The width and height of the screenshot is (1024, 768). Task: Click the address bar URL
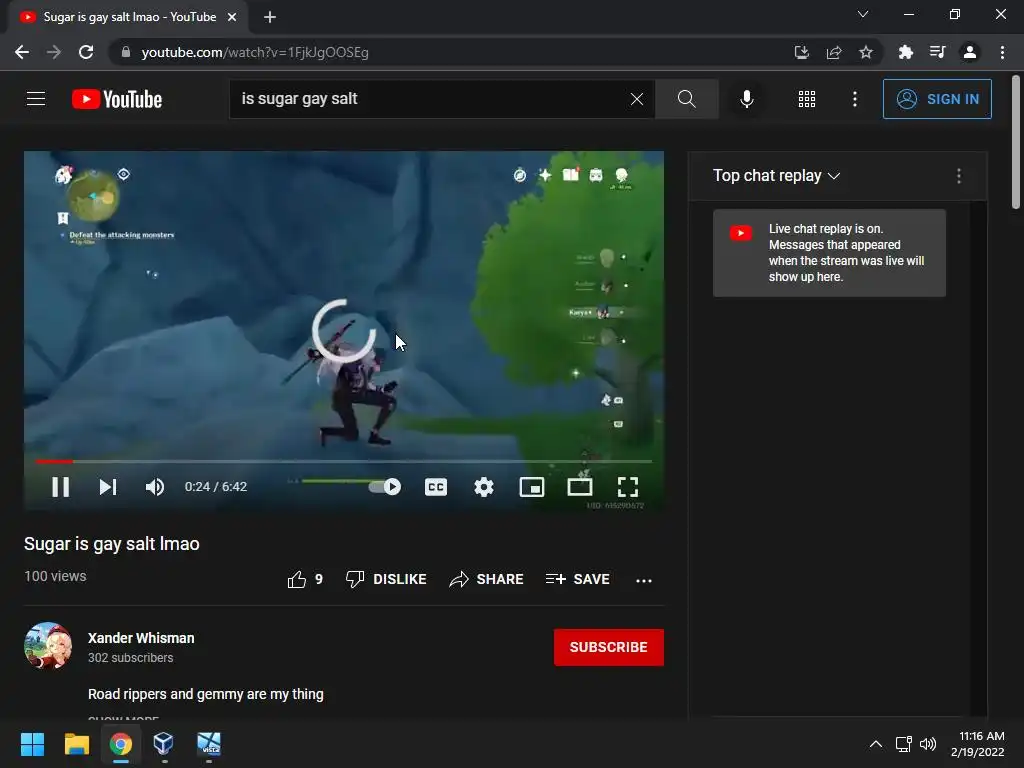pos(255,52)
